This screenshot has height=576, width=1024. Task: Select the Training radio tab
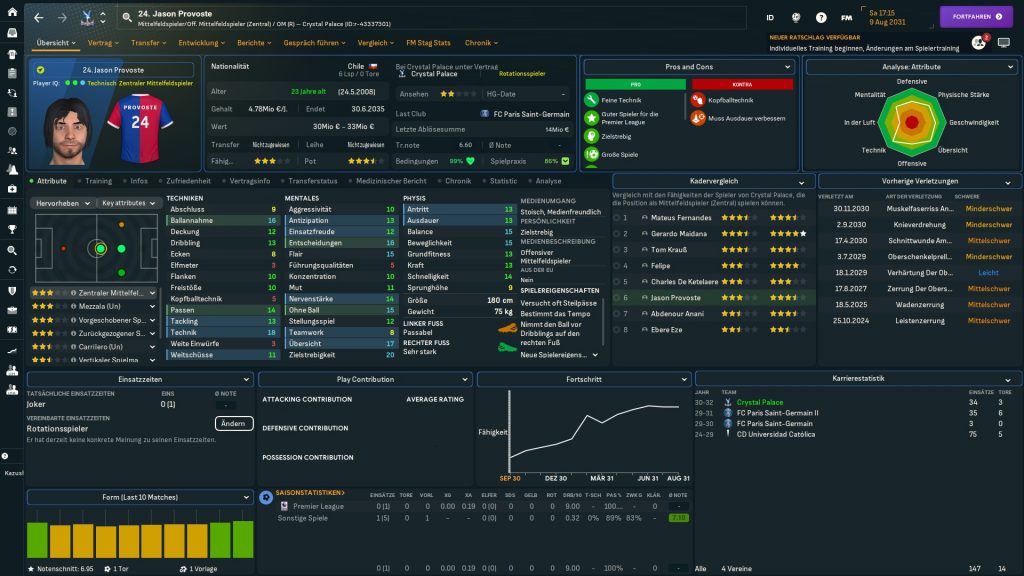(98, 181)
